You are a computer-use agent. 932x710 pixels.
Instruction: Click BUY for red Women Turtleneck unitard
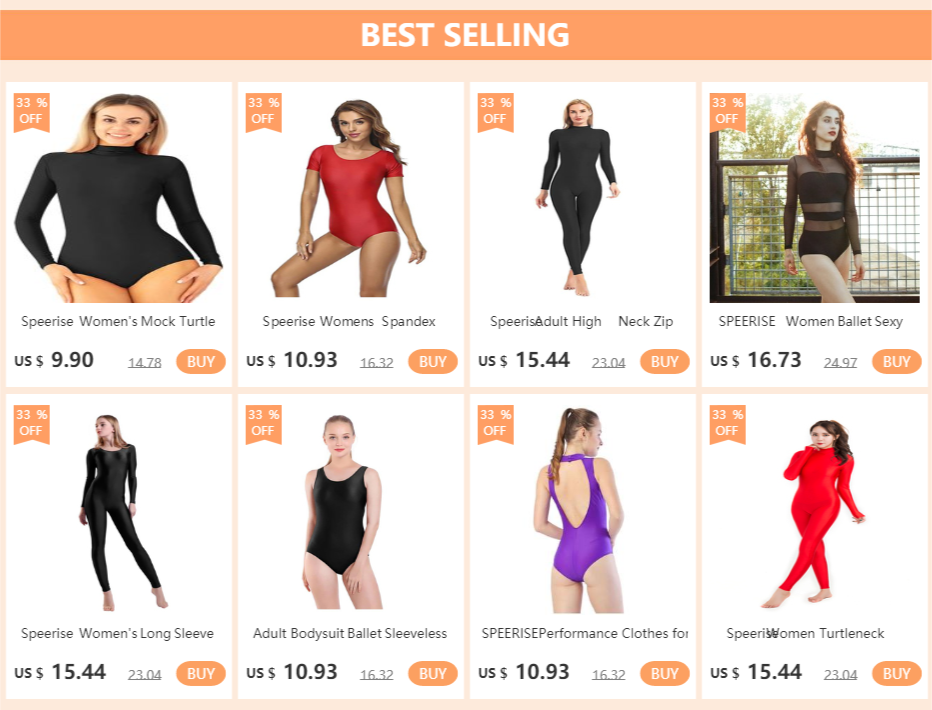(x=896, y=673)
